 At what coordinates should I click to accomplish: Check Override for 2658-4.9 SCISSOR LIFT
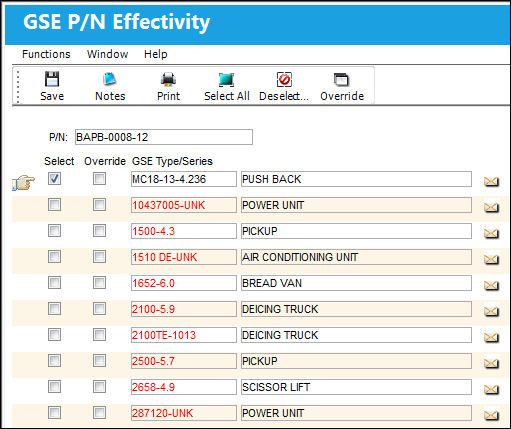point(99,387)
